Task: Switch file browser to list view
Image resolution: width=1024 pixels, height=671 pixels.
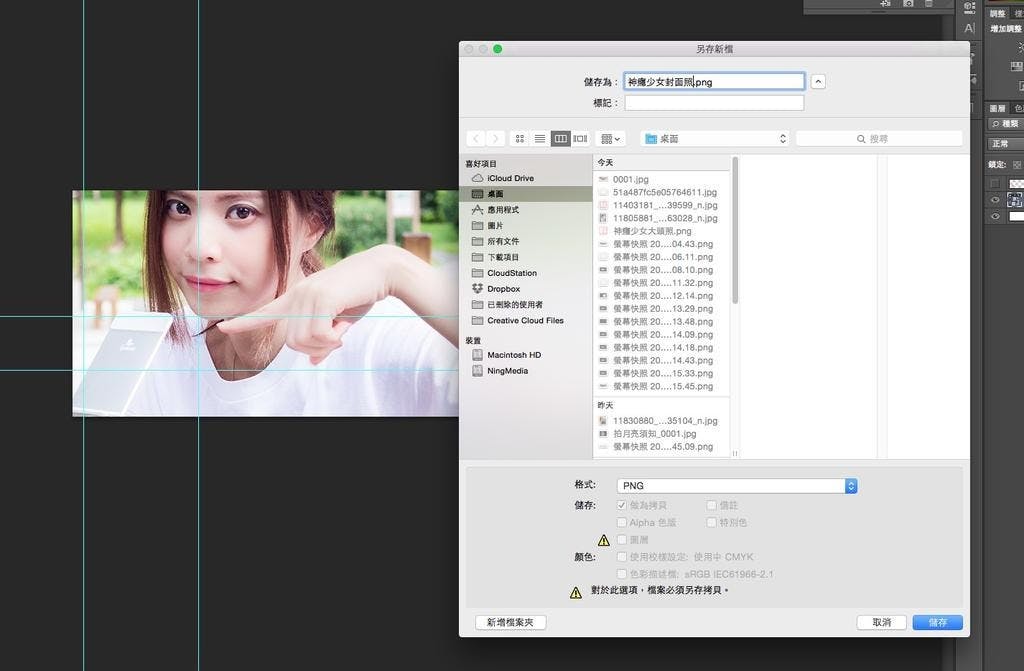Action: point(540,139)
